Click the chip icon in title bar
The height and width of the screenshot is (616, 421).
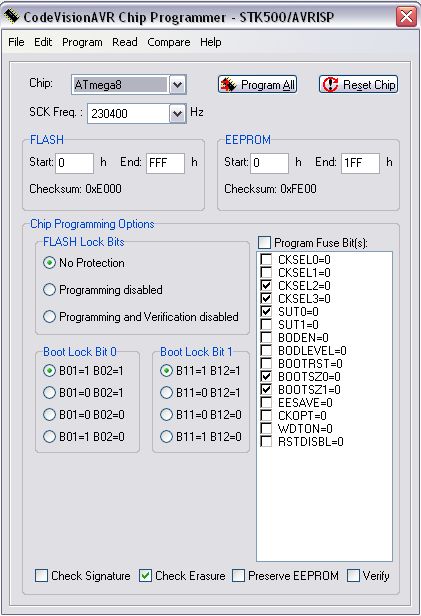[x=11, y=16]
